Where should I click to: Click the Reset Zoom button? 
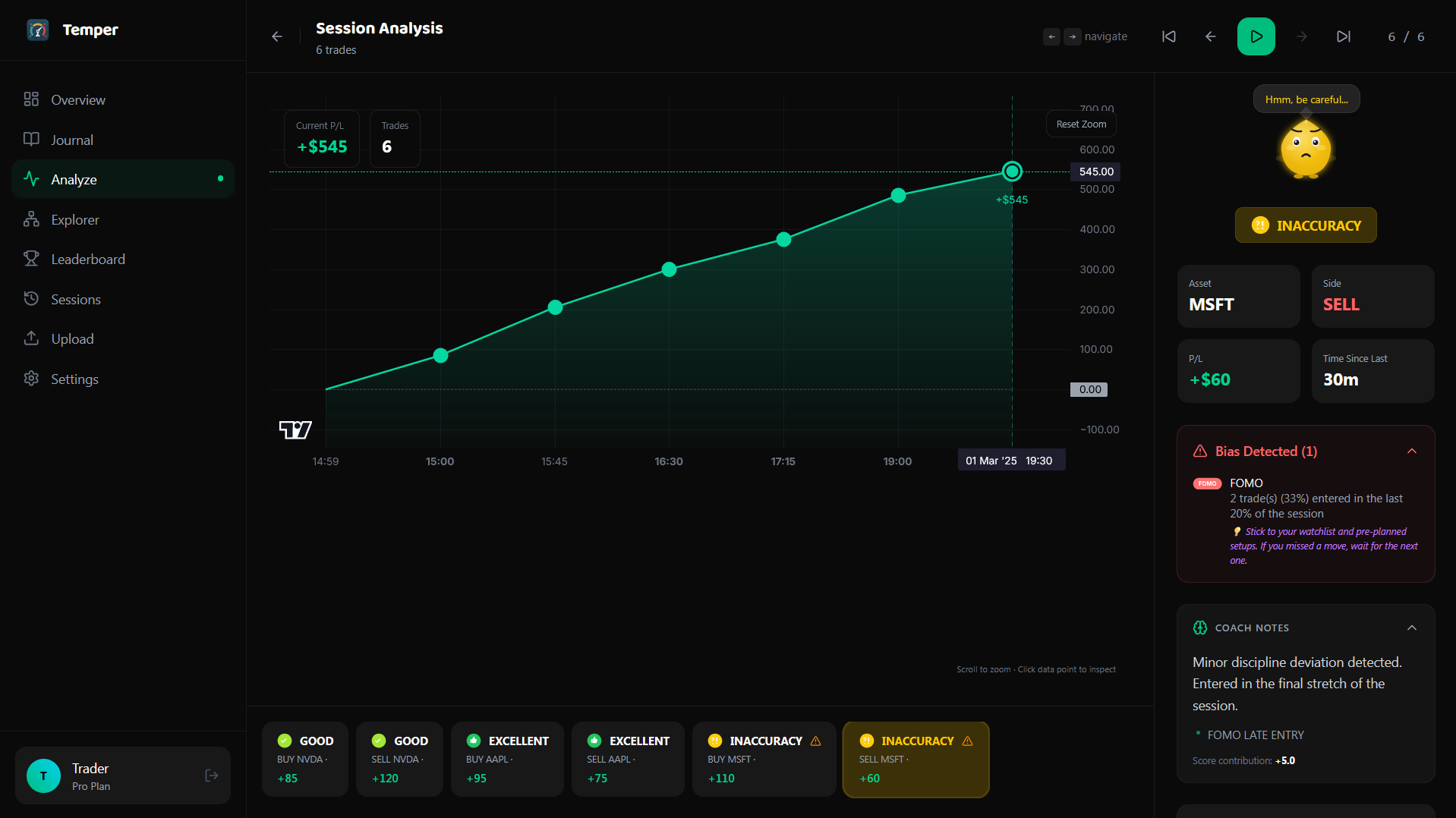point(1081,124)
